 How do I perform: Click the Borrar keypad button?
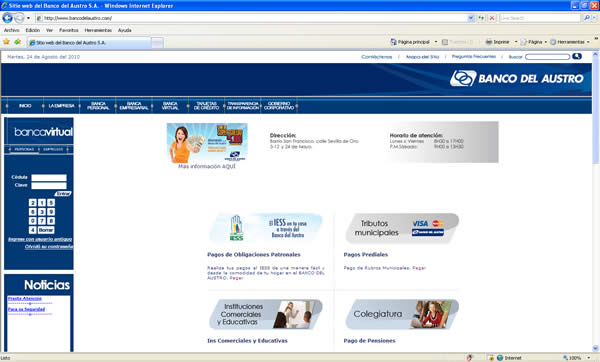tap(46, 230)
